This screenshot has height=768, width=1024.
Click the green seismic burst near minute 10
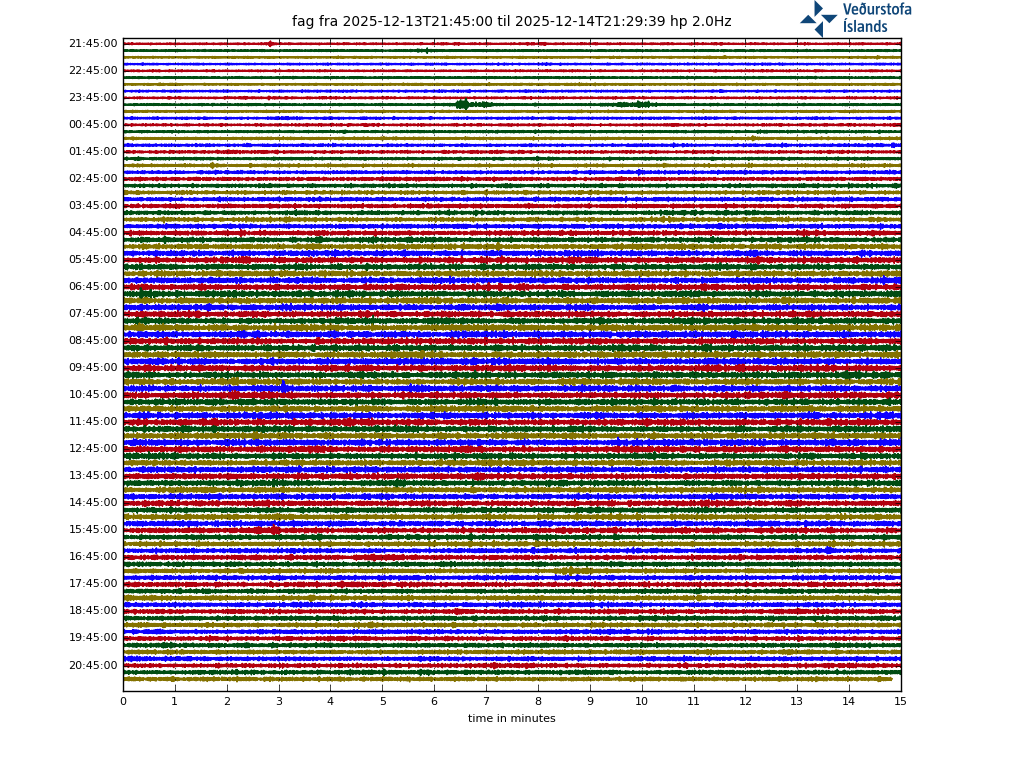click(635, 104)
